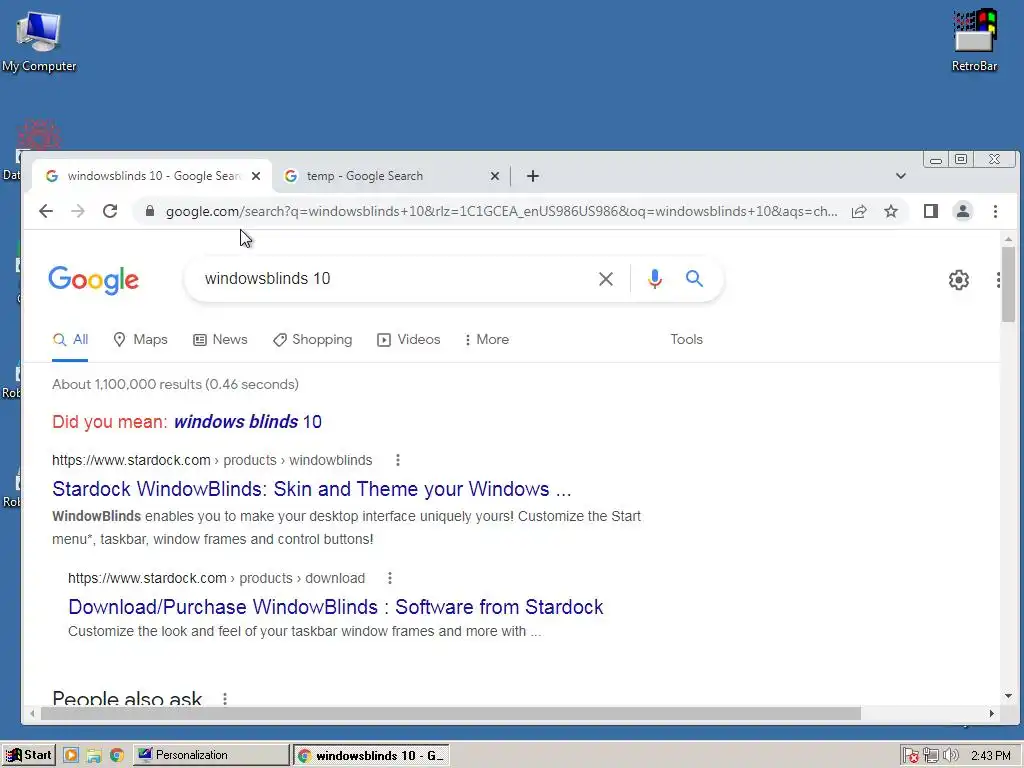The width and height of the screenshot is (1024, 768).
Task: Go back using Chrome's back arrow
Action: tap(46, 211)
